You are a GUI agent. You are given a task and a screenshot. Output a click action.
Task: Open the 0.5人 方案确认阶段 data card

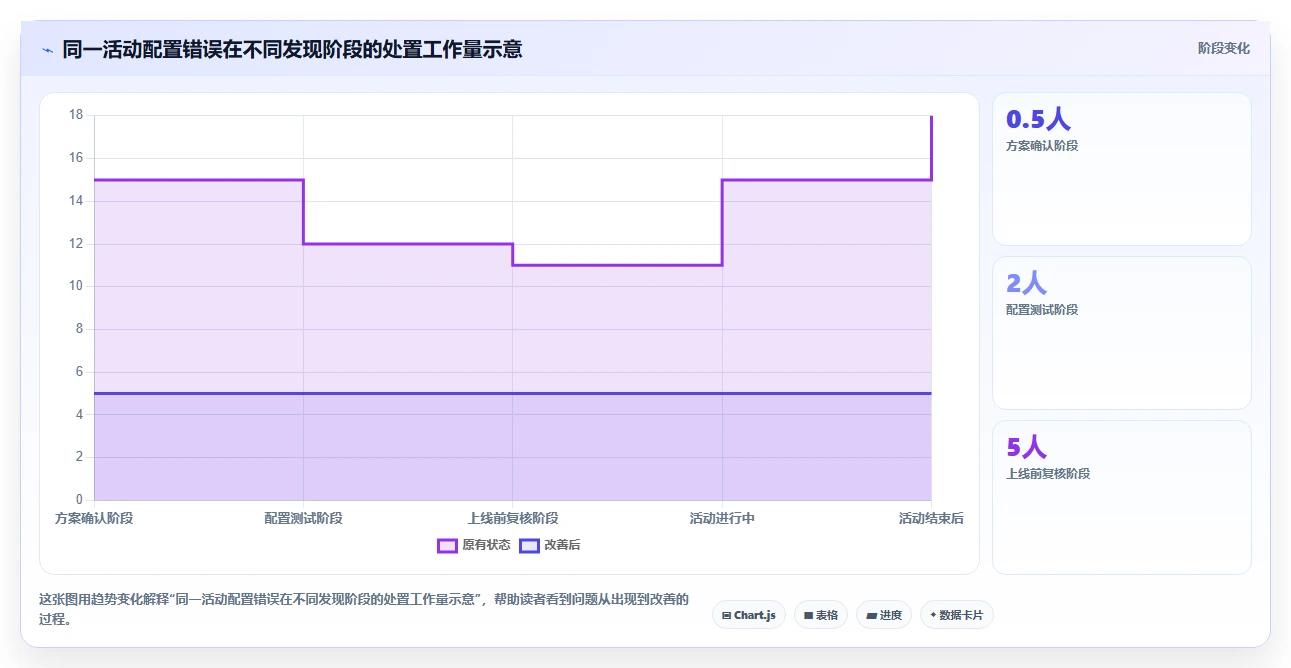tap(1121, 169)
